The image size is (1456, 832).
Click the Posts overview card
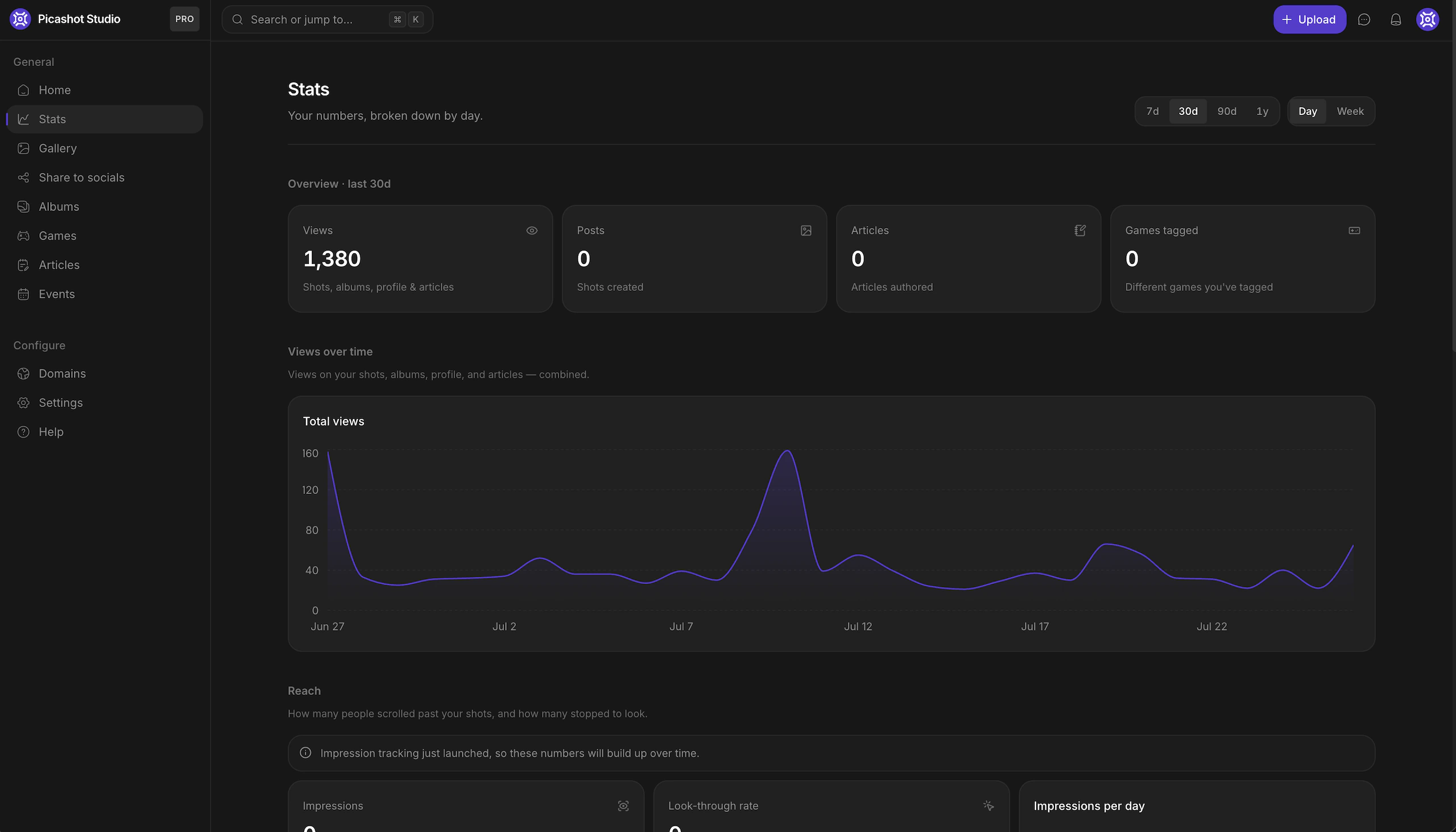[x=694, y=259]
